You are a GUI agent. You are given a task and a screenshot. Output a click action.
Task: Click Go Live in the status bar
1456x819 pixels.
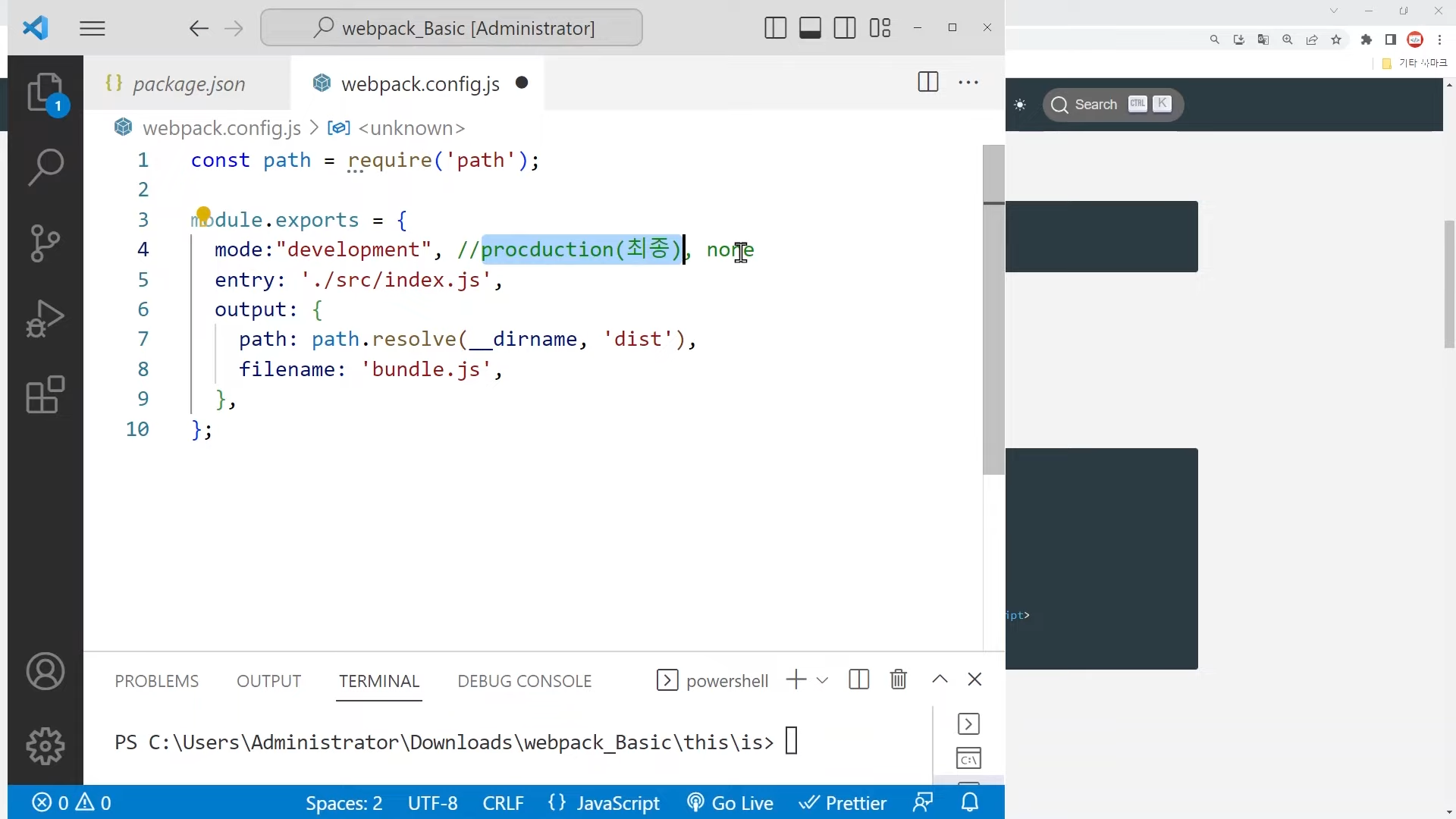(x=730, y=802)
